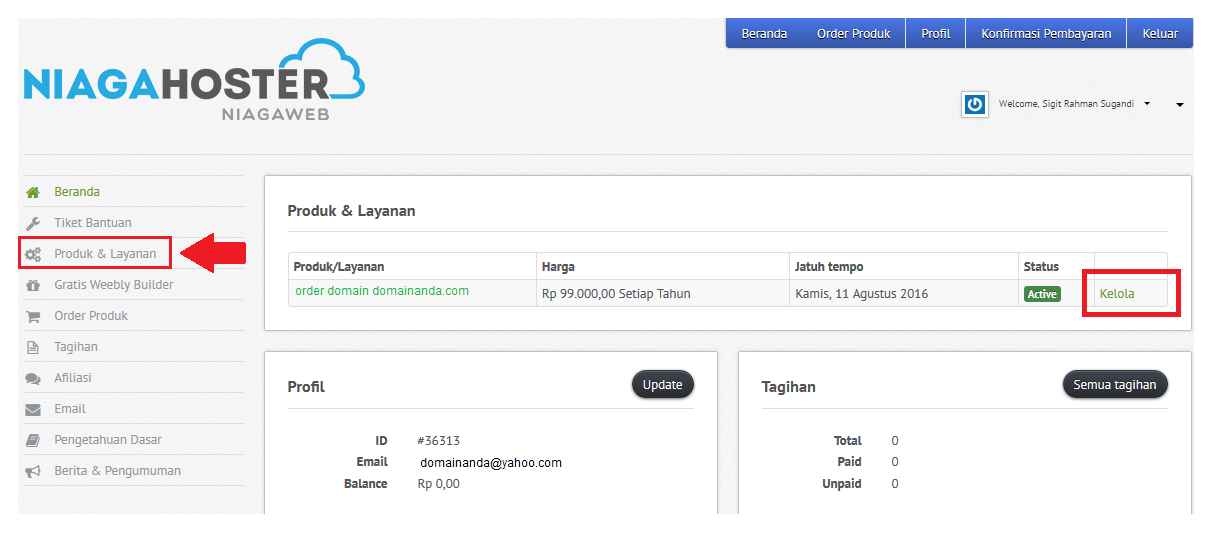Viewport: 1206px width, 540px height.
Task: Open Tagihan from the sidebar
Action: (x=76, y=347)
